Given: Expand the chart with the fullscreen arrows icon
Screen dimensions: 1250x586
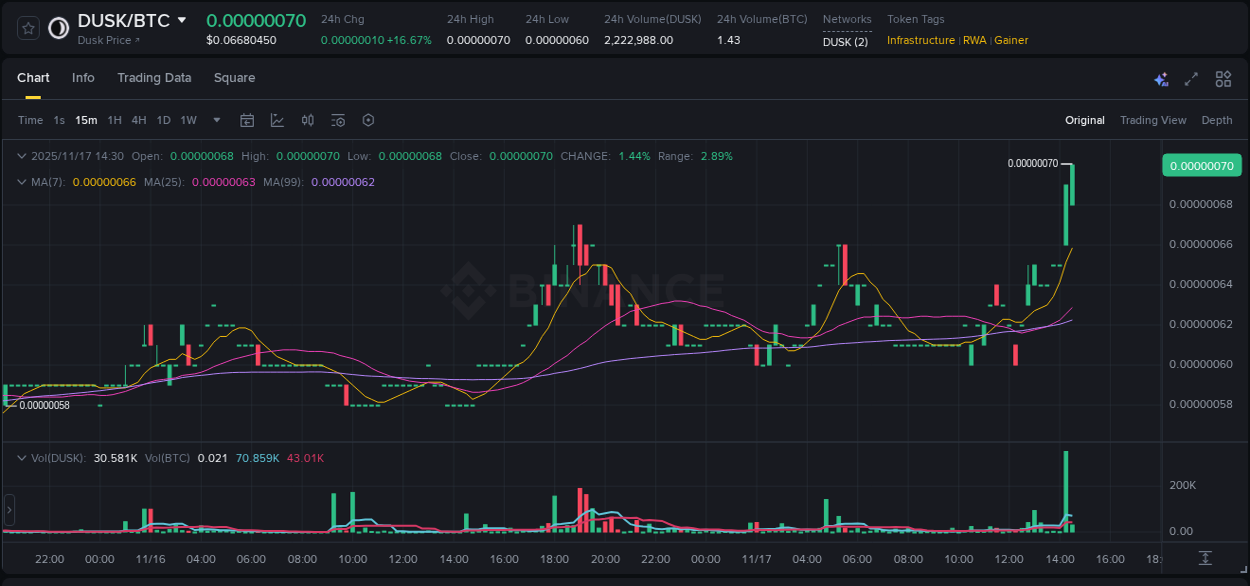Looking at the screenshot, I should tap(1191, 78).
